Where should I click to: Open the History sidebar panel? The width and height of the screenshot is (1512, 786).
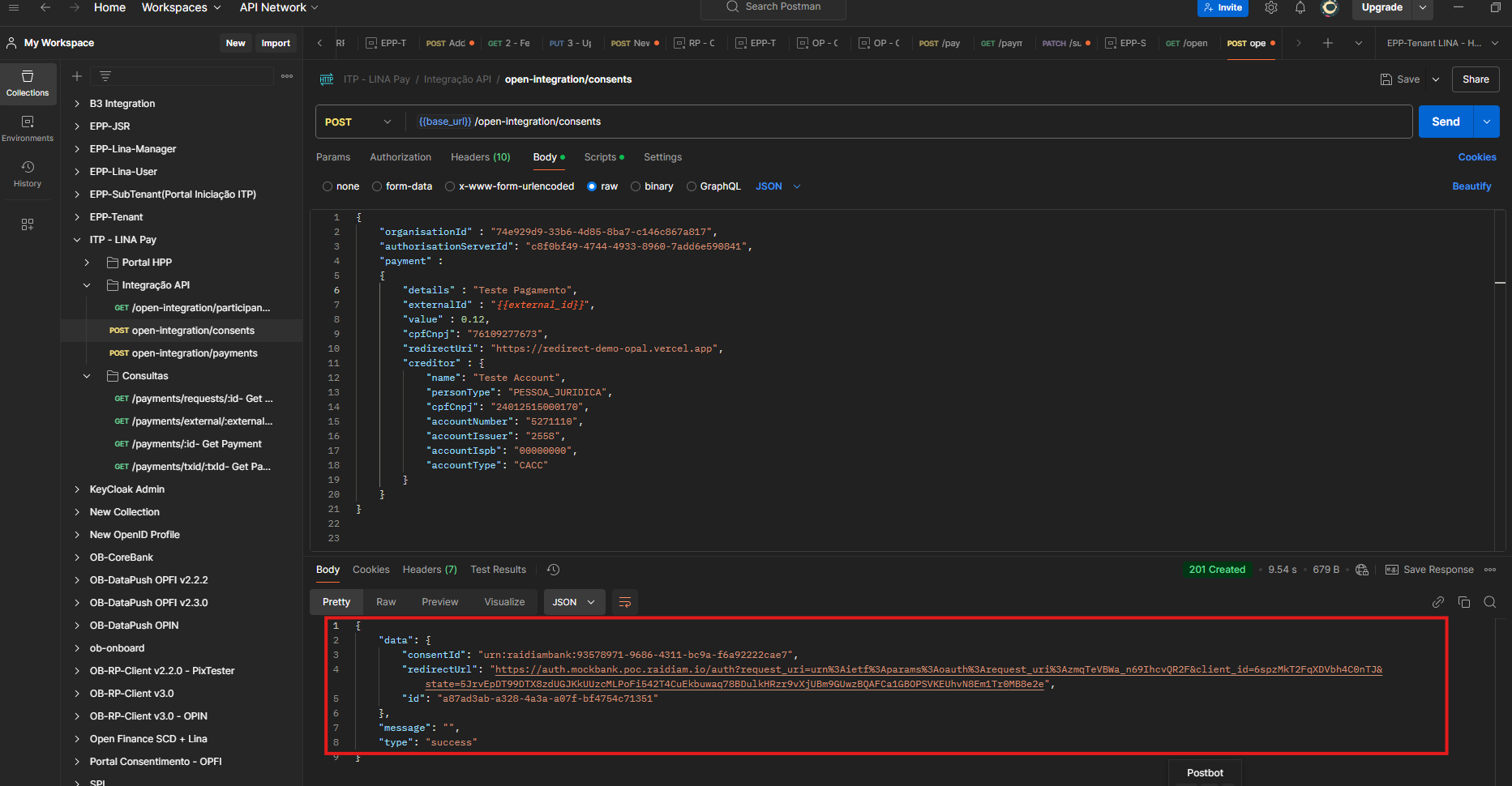(28, 174)
